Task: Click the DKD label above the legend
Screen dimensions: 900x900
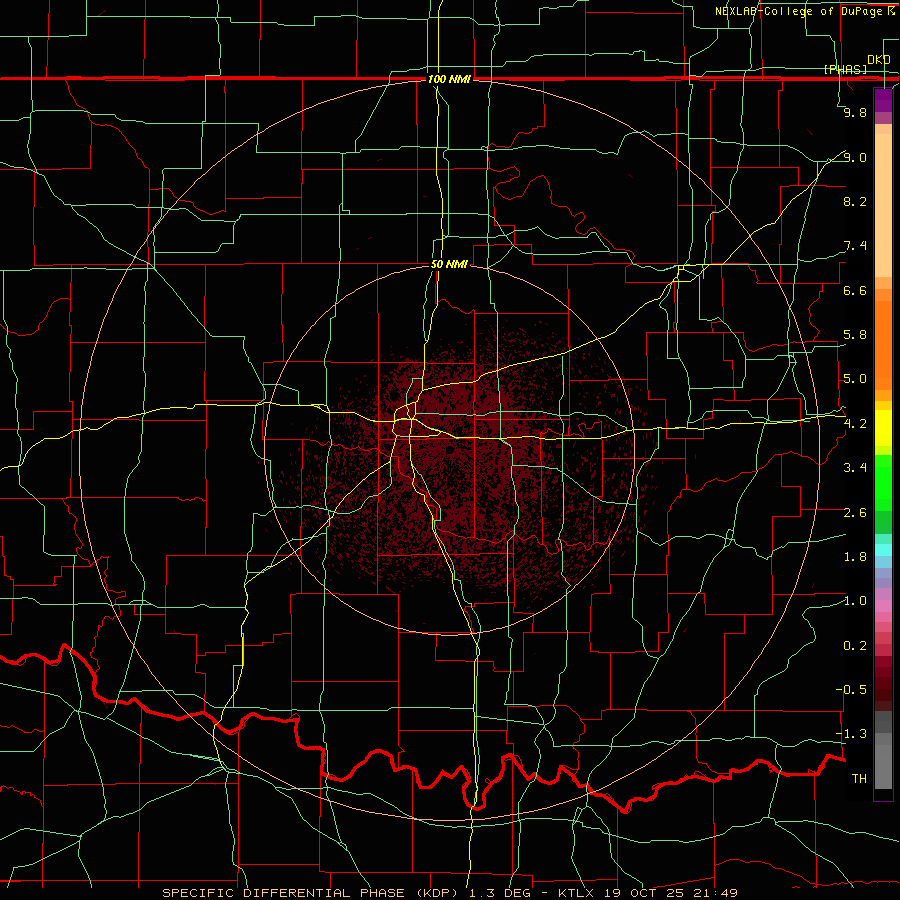Action: pyautogui.click(x=878, y=60)
